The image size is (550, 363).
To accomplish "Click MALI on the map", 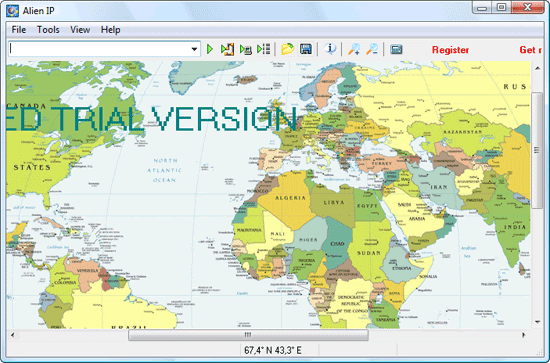I will click(x=277, y=234).
